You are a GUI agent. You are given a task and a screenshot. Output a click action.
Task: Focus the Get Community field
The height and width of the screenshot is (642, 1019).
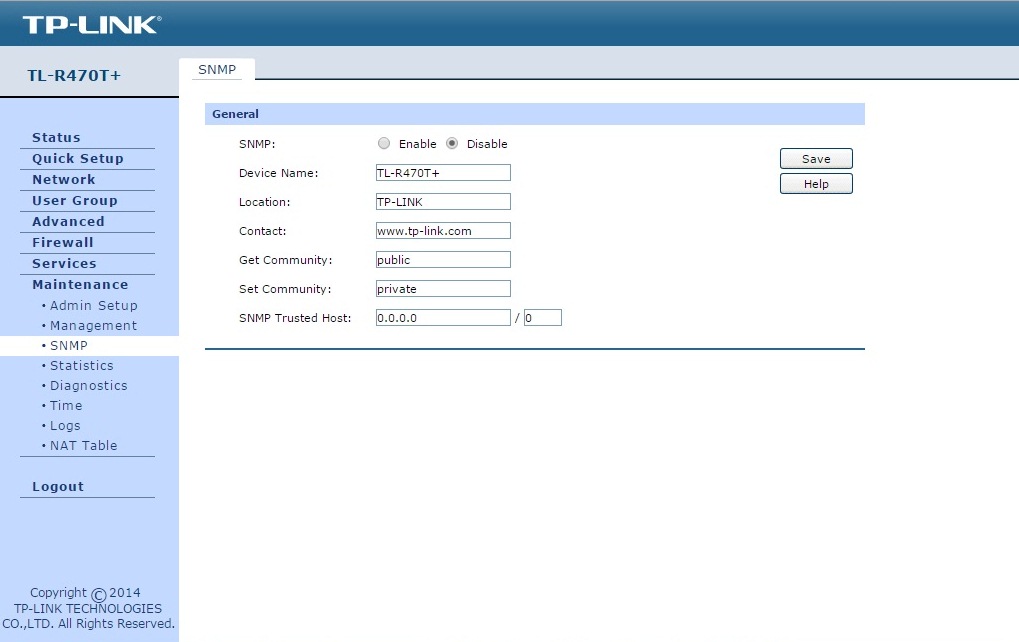(x=443, y=260)
